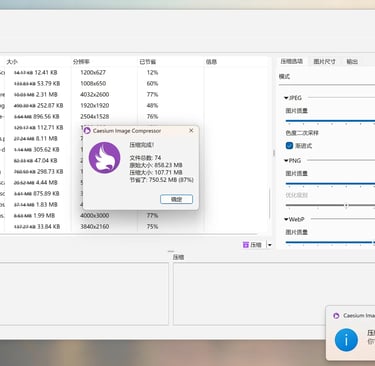Sort the file list by 大小 column
The width and height of the screenshot is (375, 366).
coord(12,62)
